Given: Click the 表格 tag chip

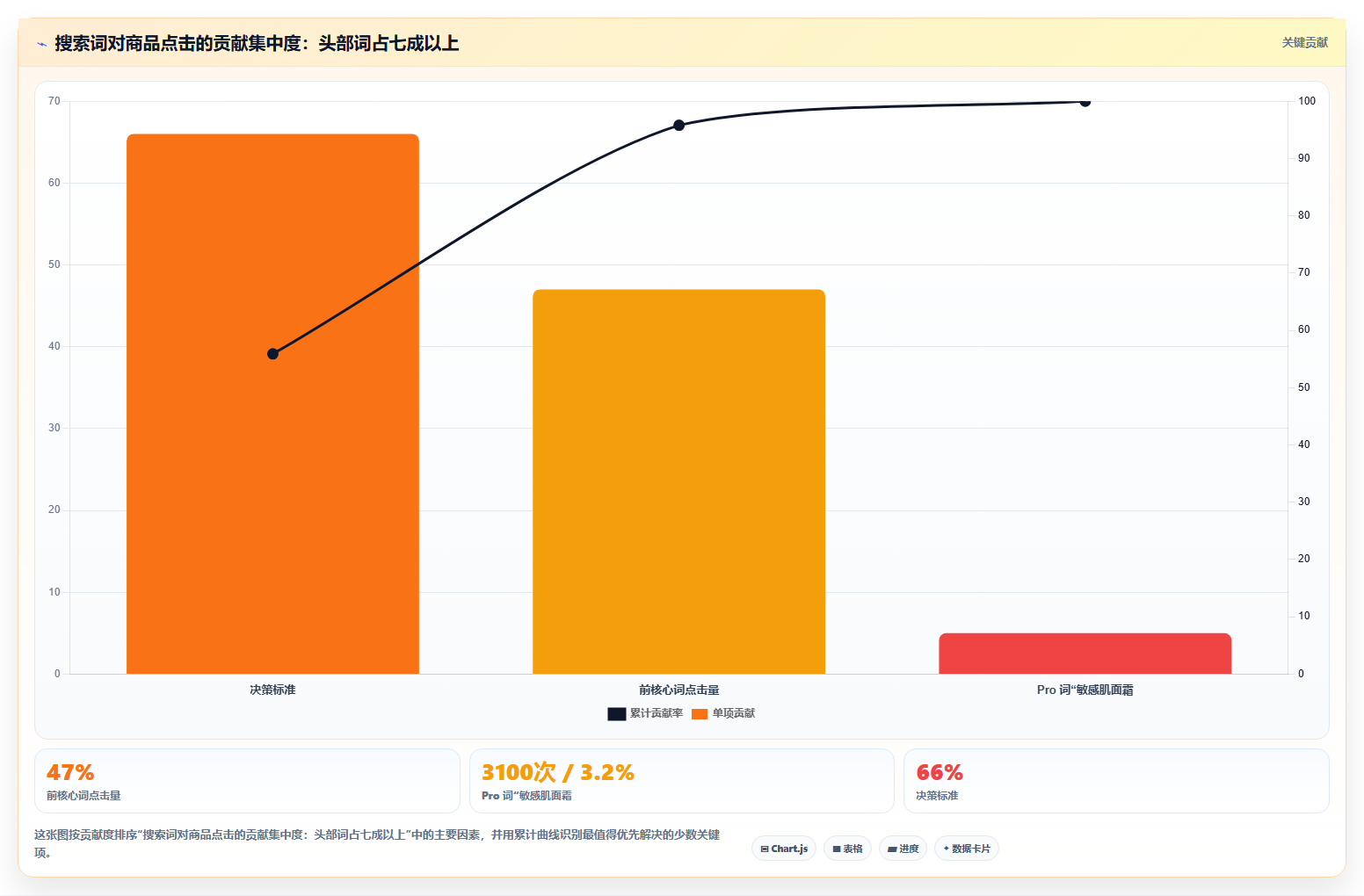Looking at the screenshot, I should 847,849.
